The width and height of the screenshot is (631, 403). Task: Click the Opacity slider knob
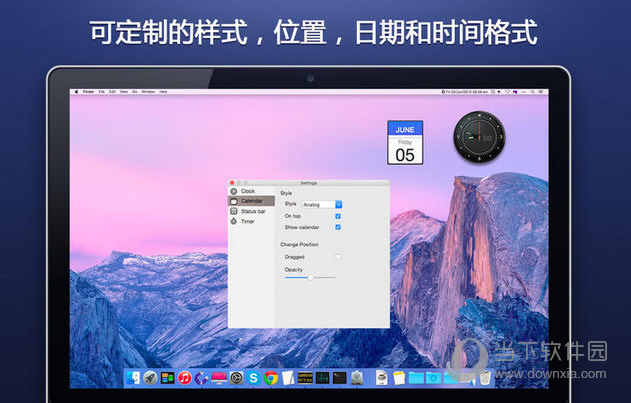point(310,277)
